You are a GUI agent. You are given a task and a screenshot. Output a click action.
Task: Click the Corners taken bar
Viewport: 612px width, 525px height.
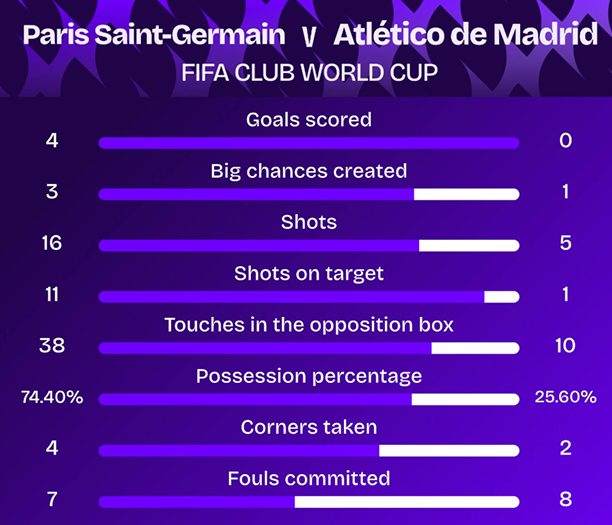point(309,450)
